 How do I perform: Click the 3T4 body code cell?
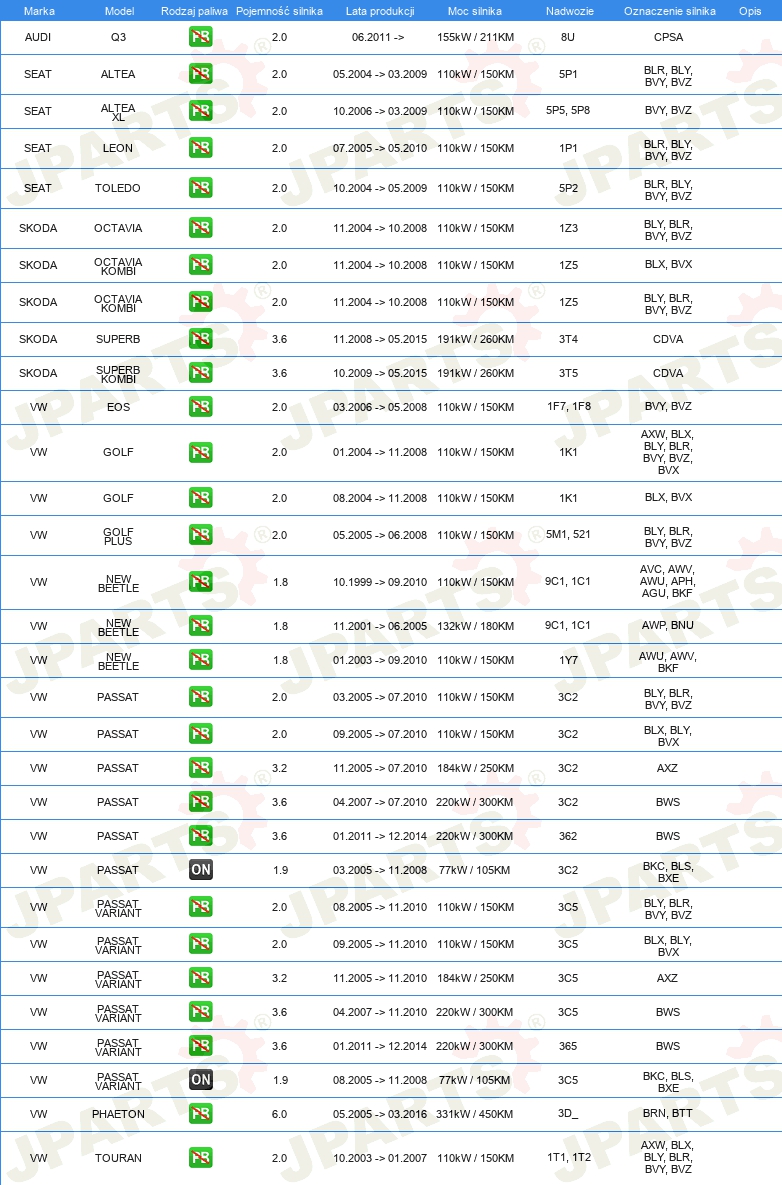(568, 339)
